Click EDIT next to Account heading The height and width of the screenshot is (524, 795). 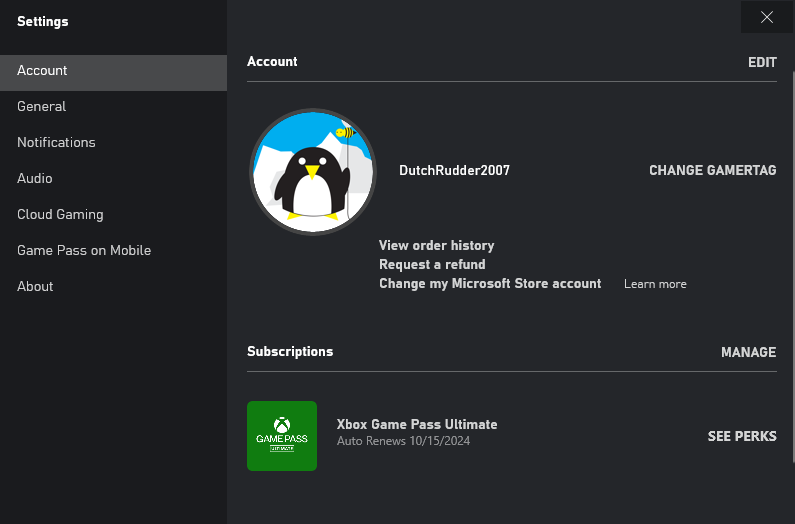[x=762, y=62]
